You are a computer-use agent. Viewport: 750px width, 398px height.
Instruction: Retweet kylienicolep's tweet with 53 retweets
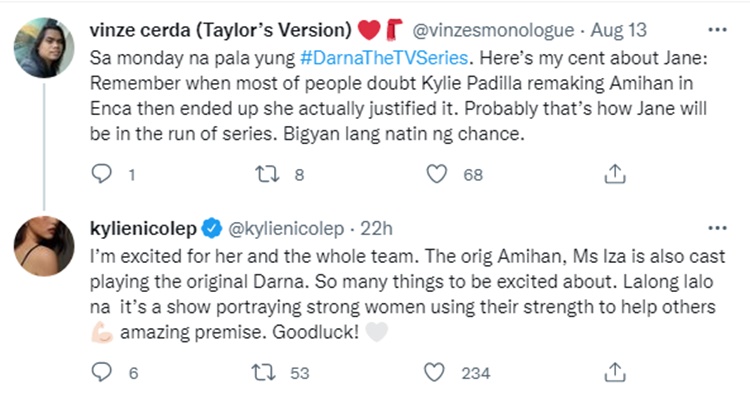pos(264,372)
